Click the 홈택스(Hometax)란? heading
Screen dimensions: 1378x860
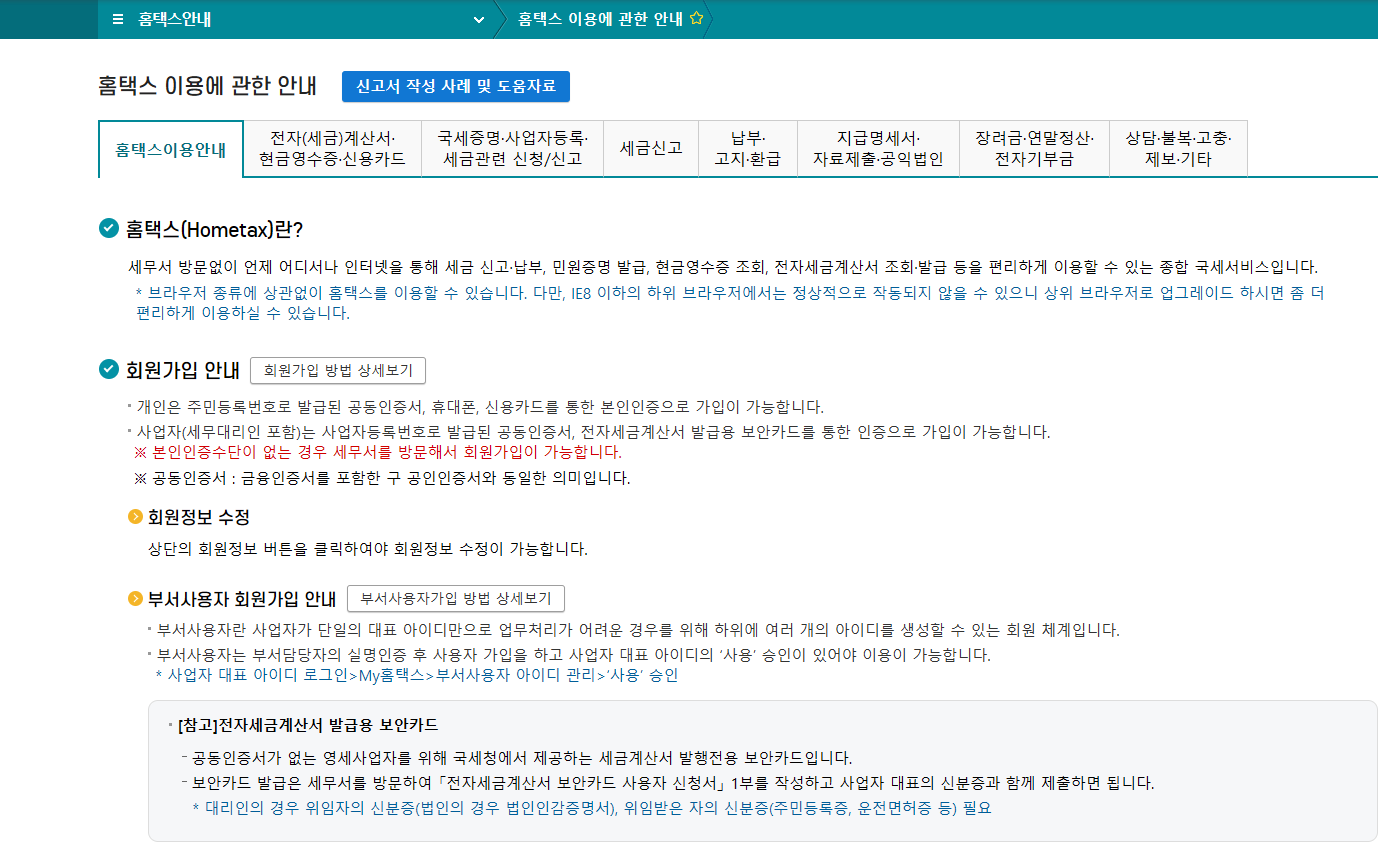(x=214, y=229)
